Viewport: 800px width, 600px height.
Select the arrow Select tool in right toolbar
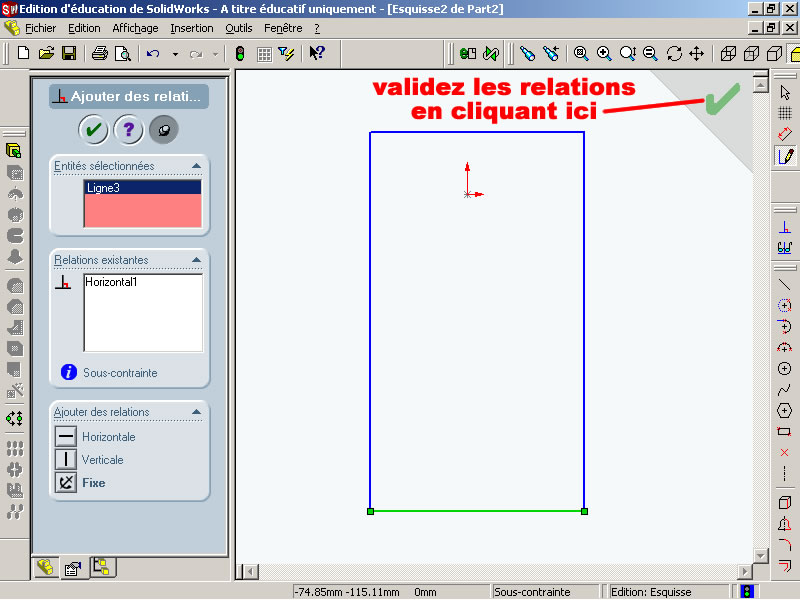point(785,93)
